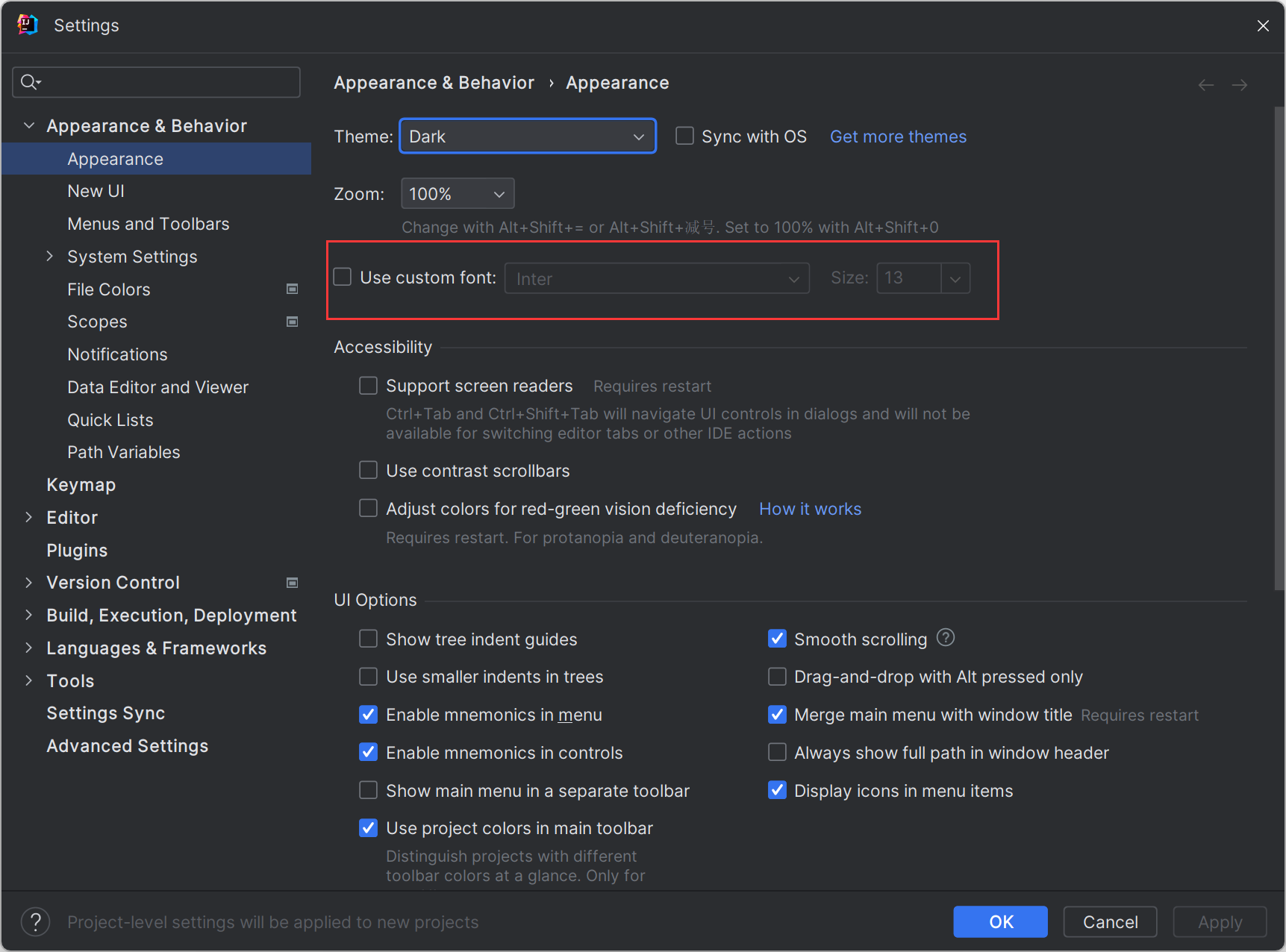Click Get more themes link

pyautogui.click(x=898, y=137)
